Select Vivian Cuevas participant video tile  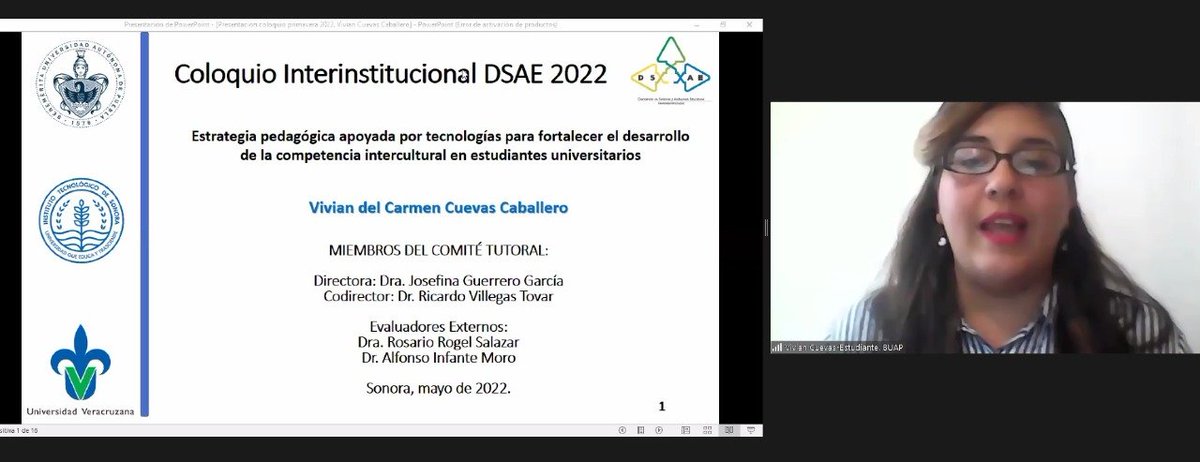984,227
